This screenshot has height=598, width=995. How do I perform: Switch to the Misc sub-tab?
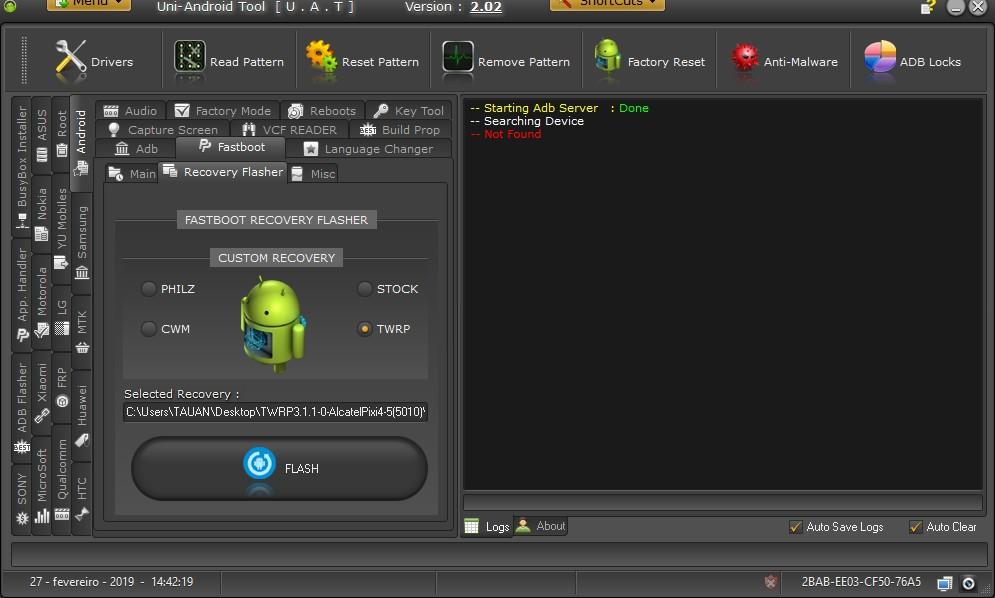313,173
